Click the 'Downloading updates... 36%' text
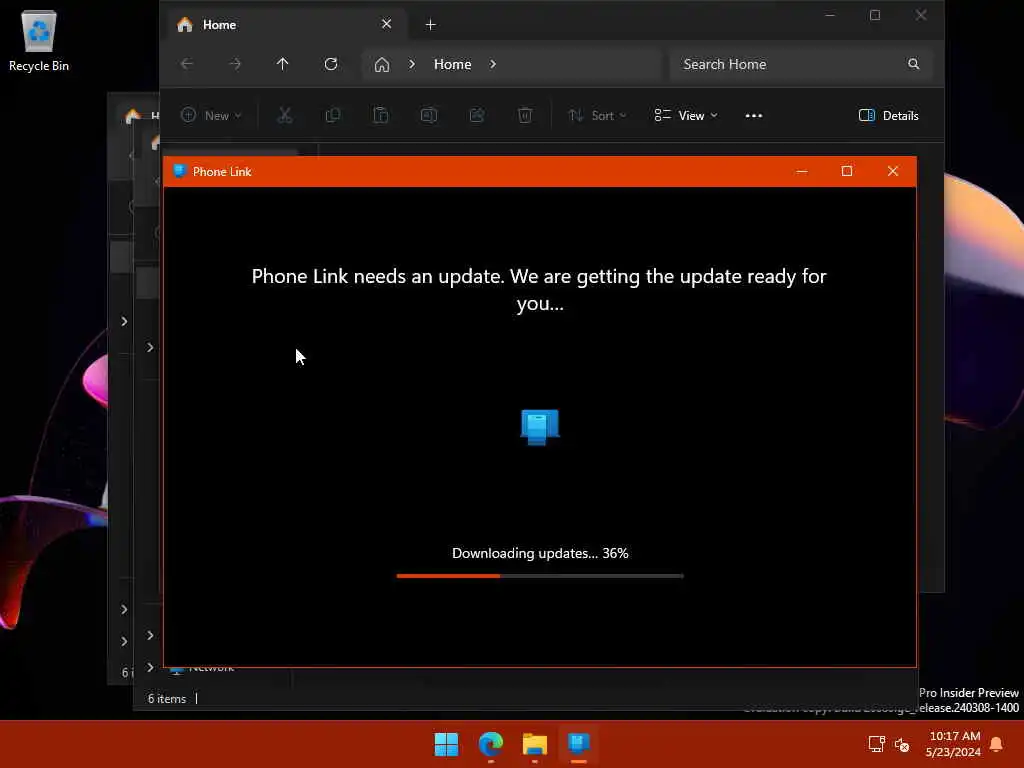The image size is (1024, 768). [540, 553]
